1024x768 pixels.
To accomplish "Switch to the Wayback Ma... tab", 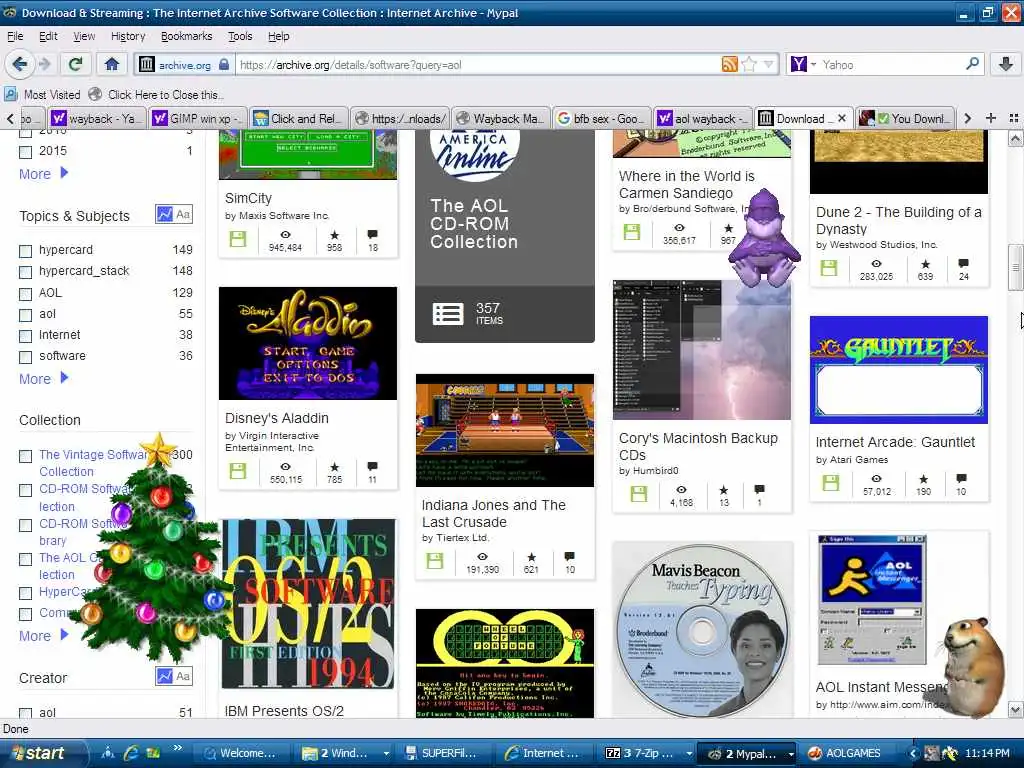I will pos(500,118).
